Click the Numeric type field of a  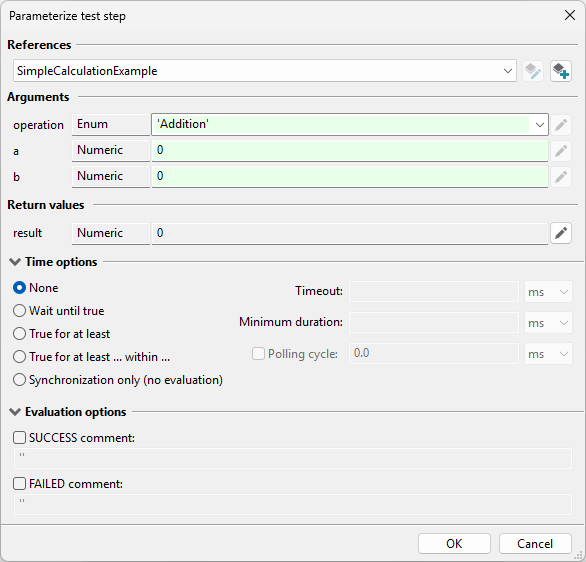pyautogui.click(x=111, y=151)
